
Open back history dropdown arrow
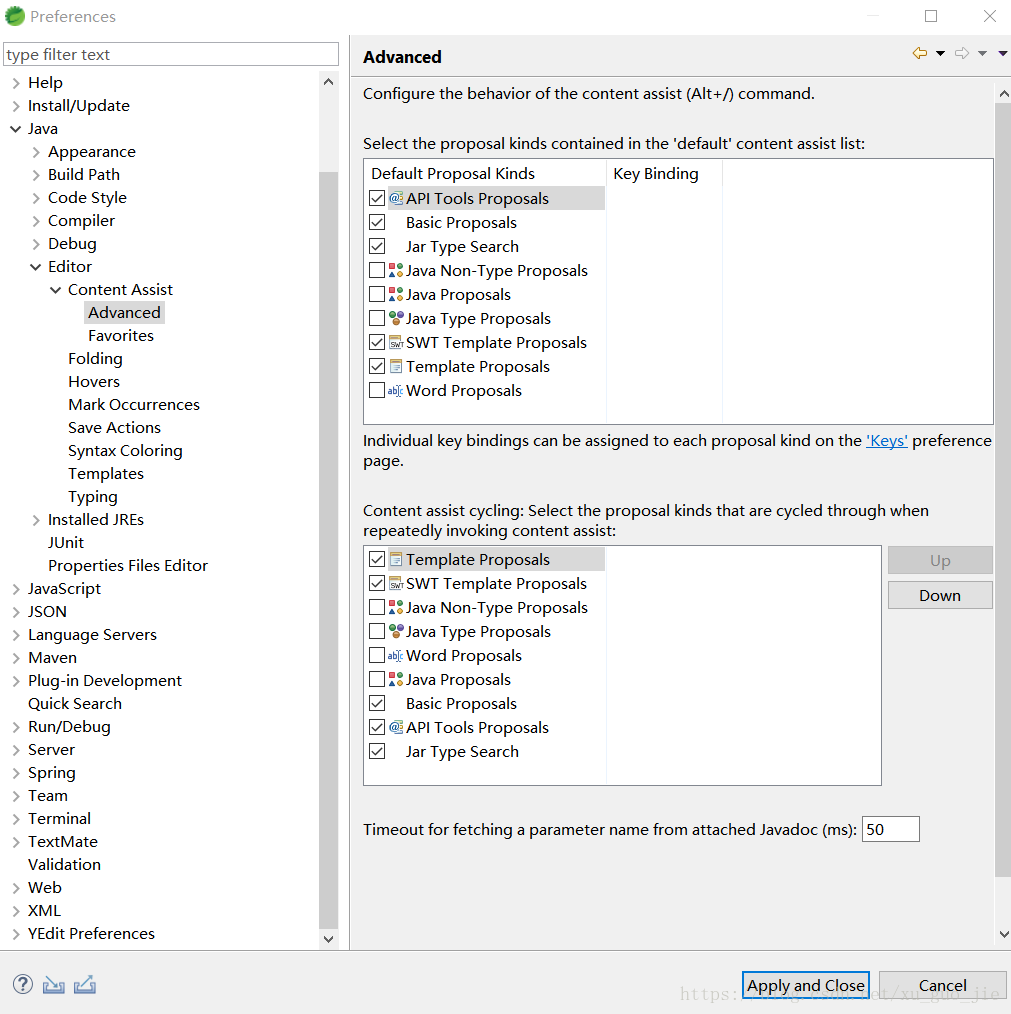940,54
